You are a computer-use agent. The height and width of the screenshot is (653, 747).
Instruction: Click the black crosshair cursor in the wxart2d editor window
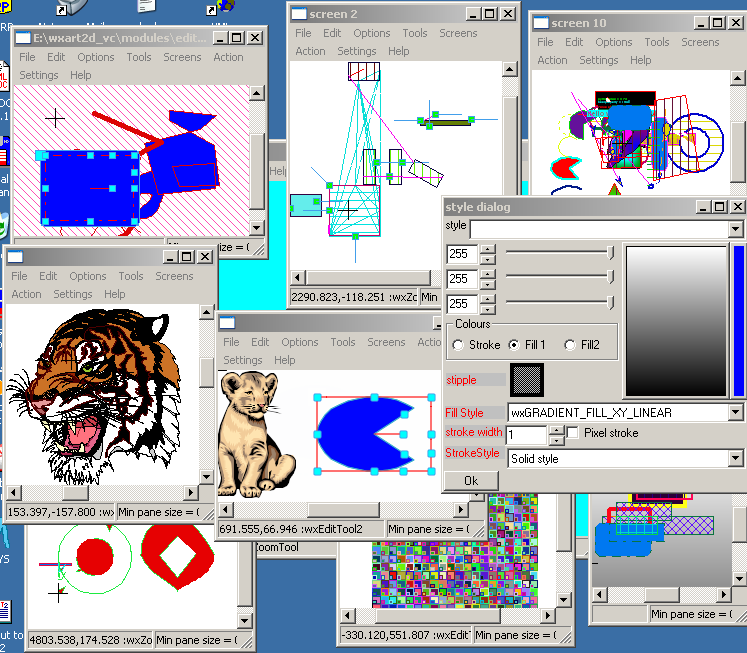point(55,118)
